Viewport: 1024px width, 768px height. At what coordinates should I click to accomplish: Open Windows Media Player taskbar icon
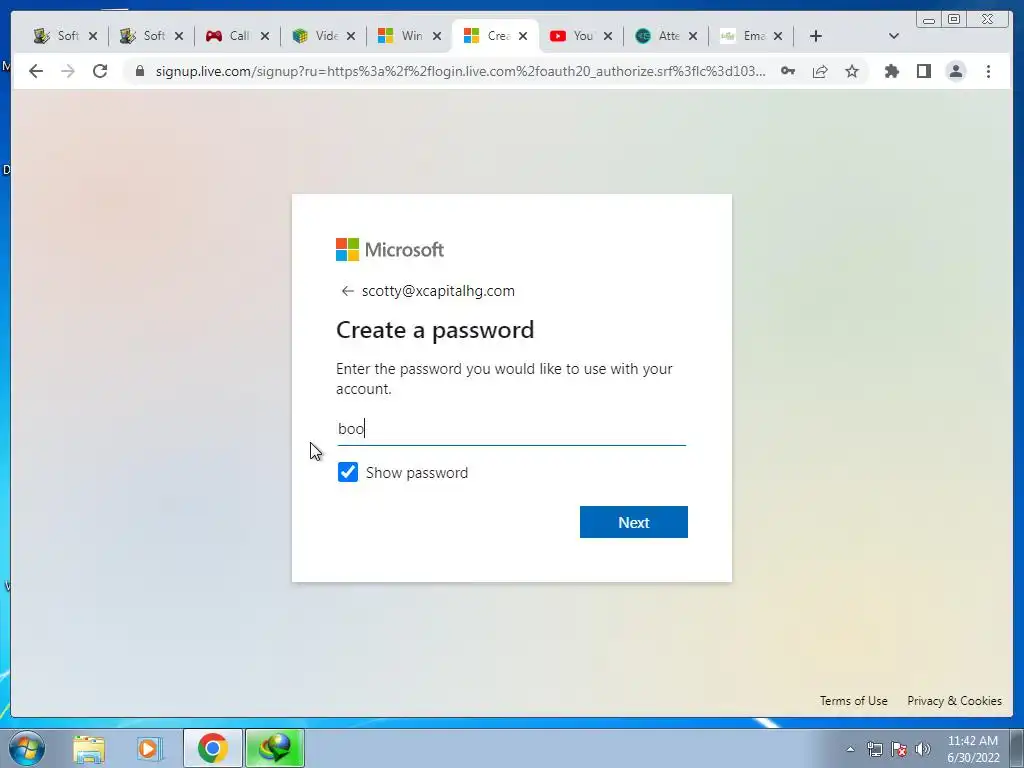coord(149,748)
